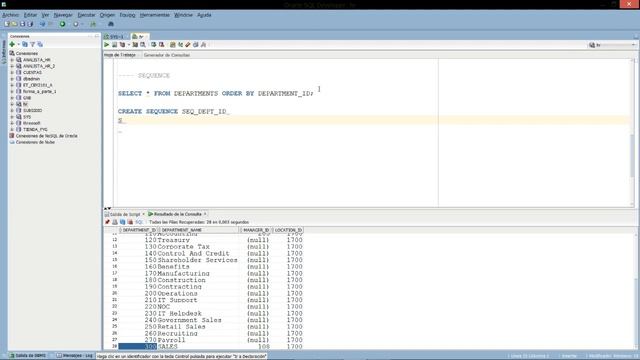This screenshot has height=360, width=640.
Task: Click the eraser clear icon in worksheet toolbar
Action: pyautogui.click(x=188, y=45)
